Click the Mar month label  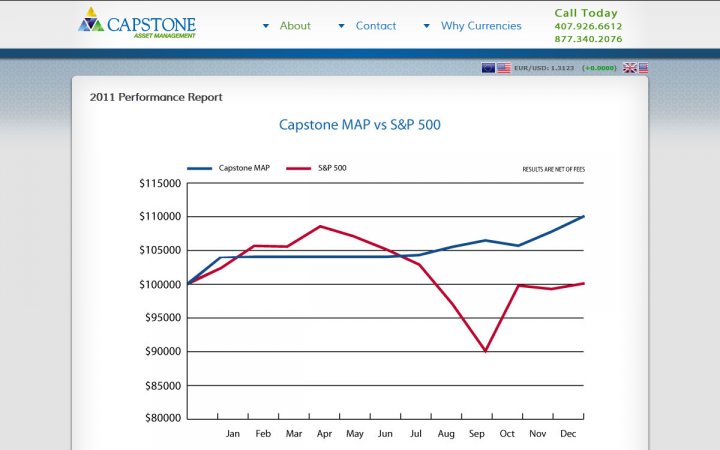click(294, 434)
